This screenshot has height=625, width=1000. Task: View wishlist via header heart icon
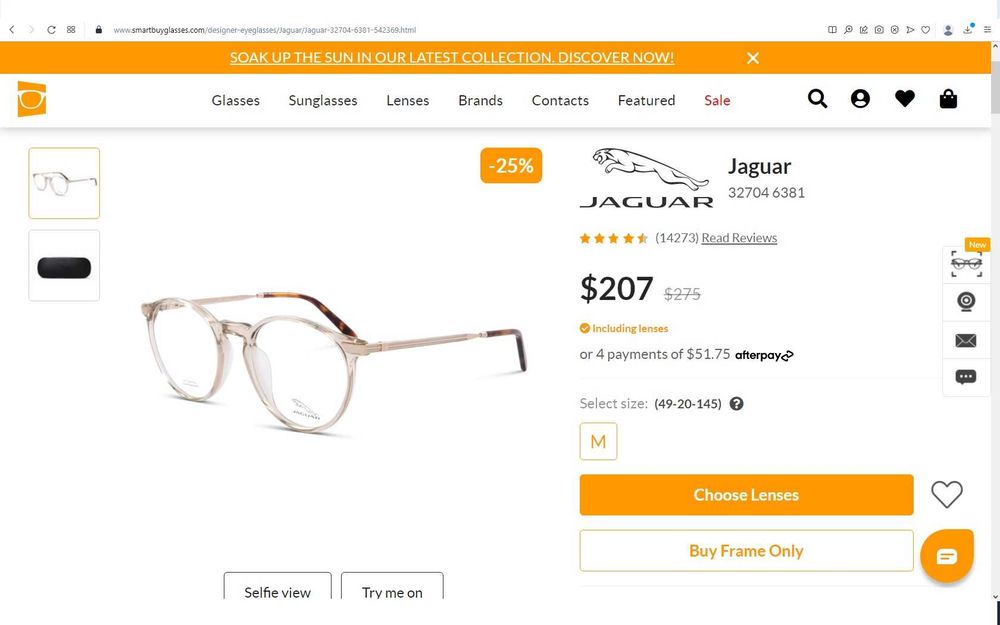(x=904, y=99)
